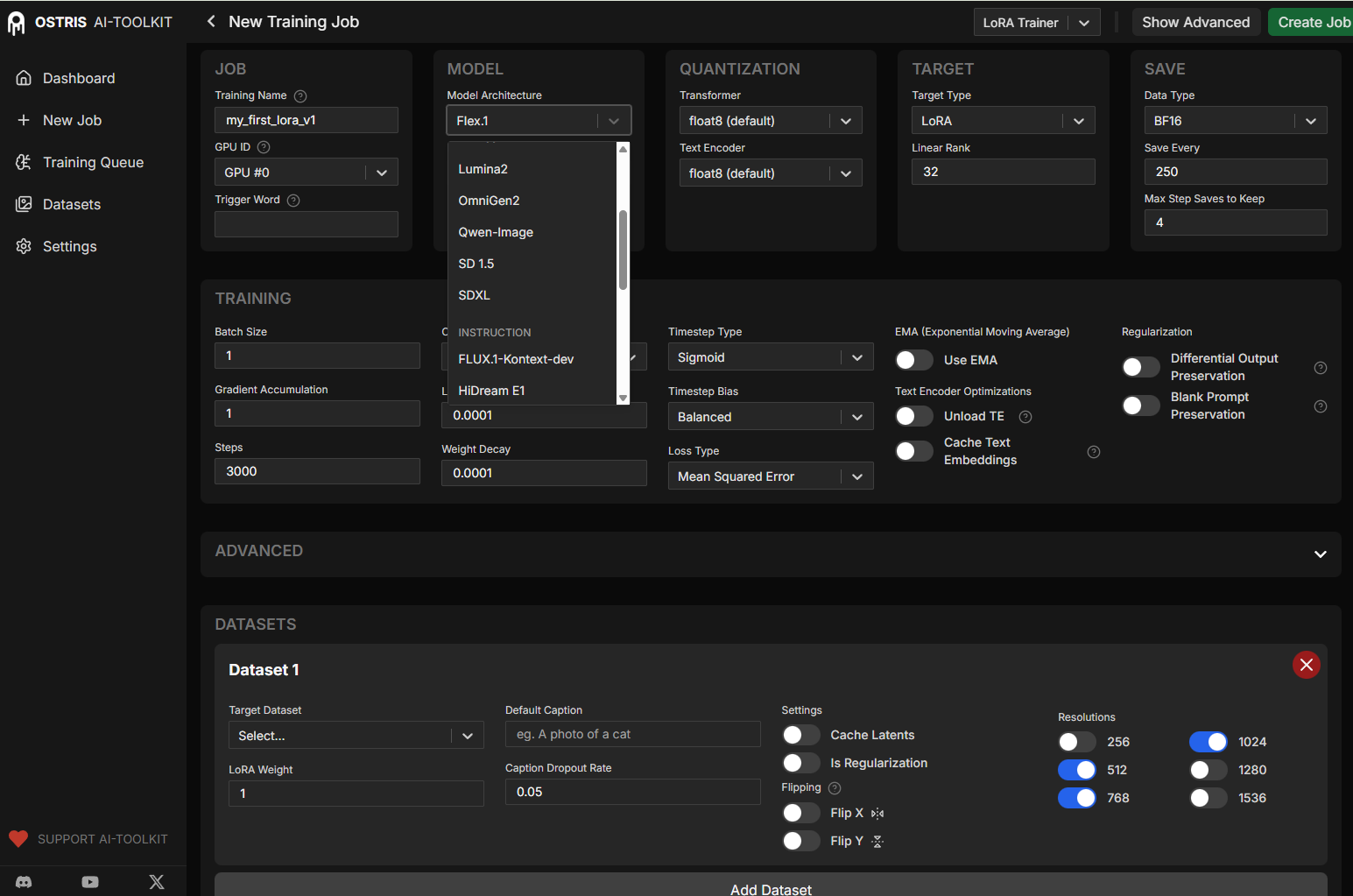Viewport: 1353px width, 896px height.
Task: Open the YouTube link icon
Action: (90, 882)
